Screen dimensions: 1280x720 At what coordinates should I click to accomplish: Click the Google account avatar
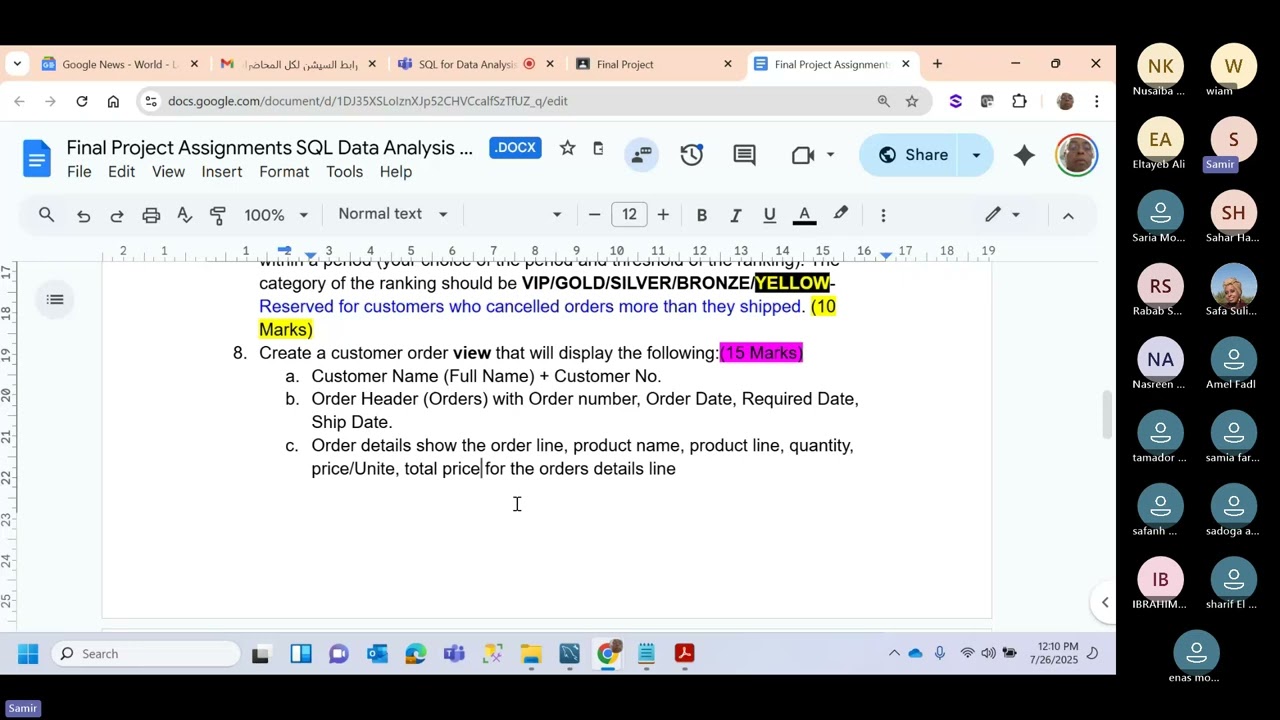coord(1077,155)
